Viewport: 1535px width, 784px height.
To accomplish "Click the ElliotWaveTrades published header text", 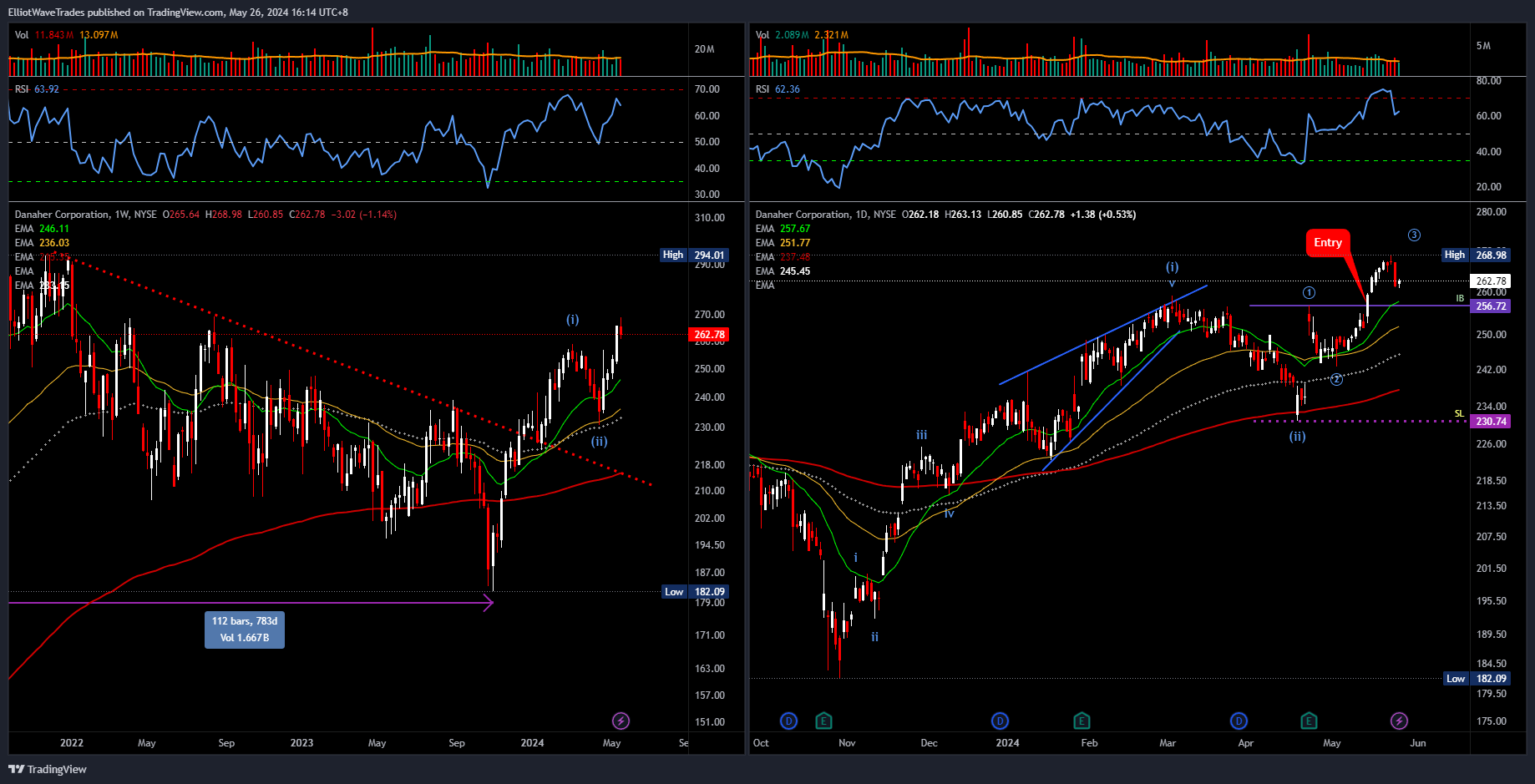I will 177,12.
